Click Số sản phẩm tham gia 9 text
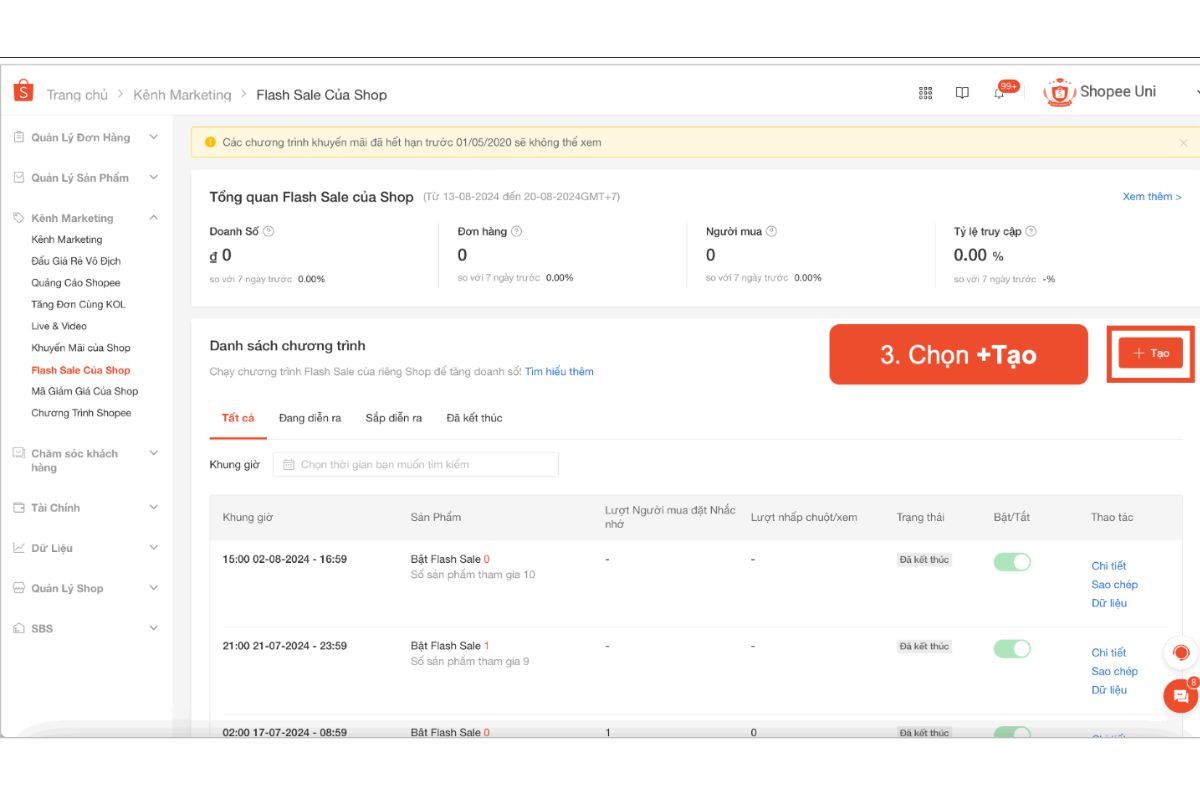 (x=470, y=662)
